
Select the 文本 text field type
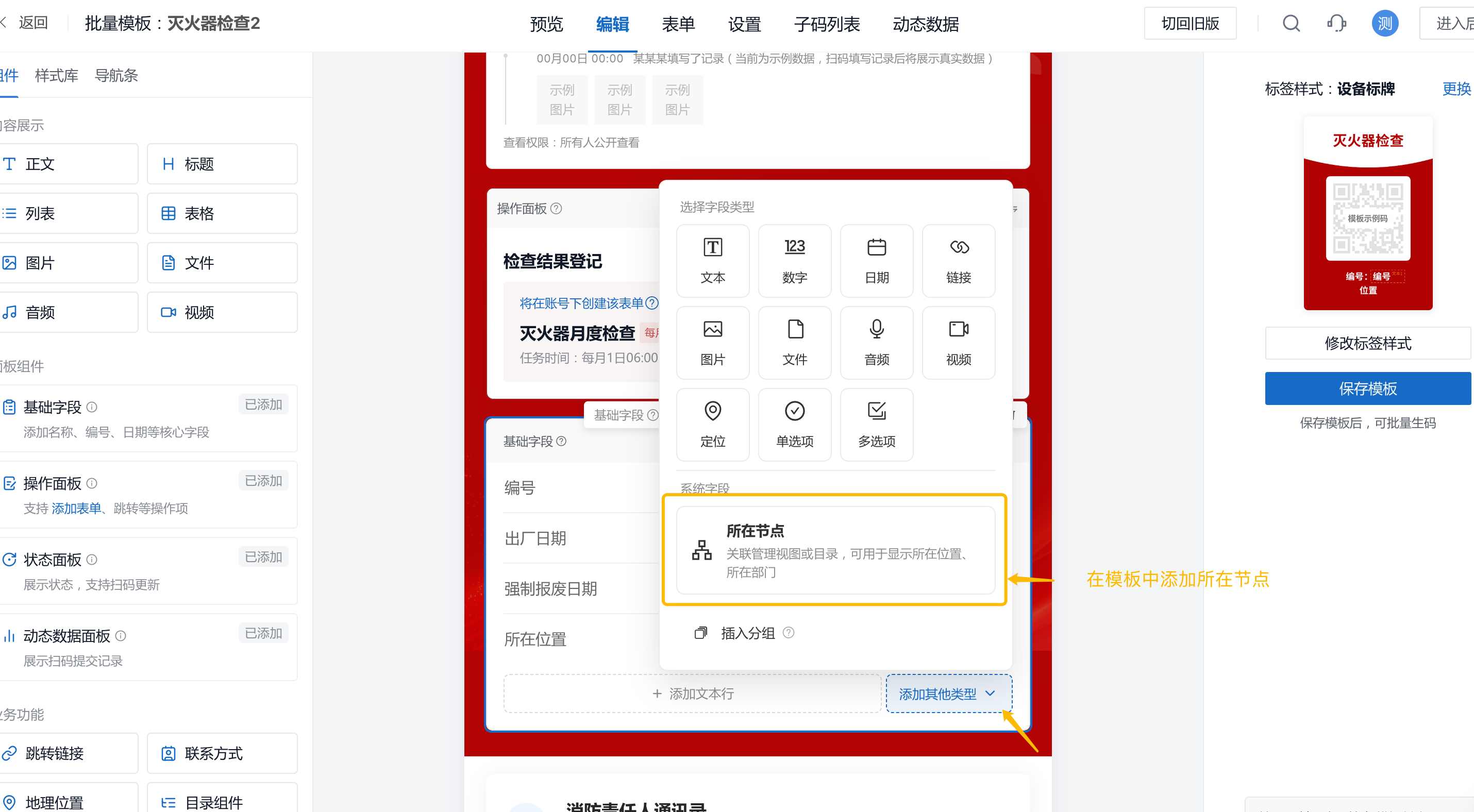712,261
